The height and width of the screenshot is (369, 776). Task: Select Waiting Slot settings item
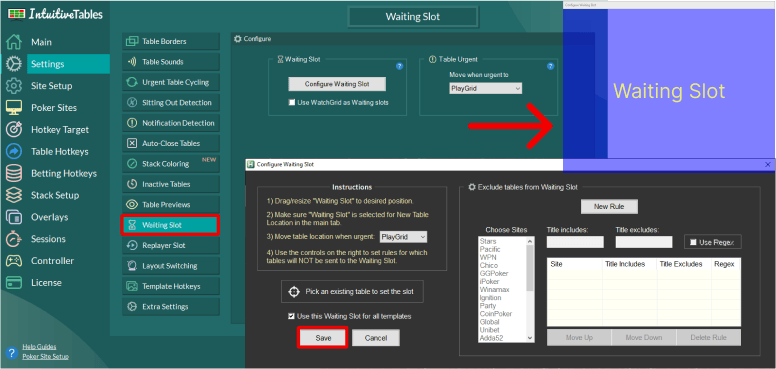[x=170, y=225]
